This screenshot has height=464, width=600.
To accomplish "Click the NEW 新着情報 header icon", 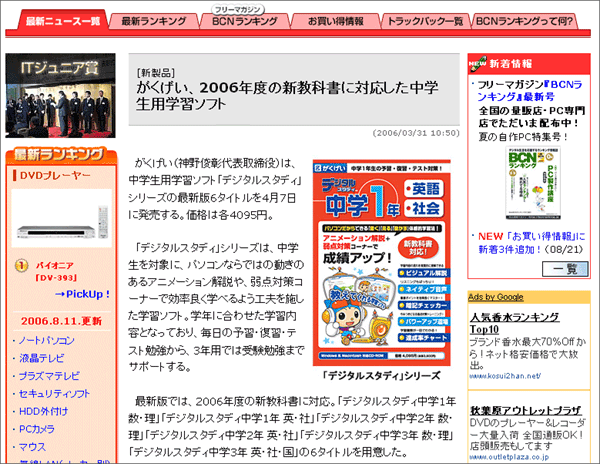I will coord(478,63).
